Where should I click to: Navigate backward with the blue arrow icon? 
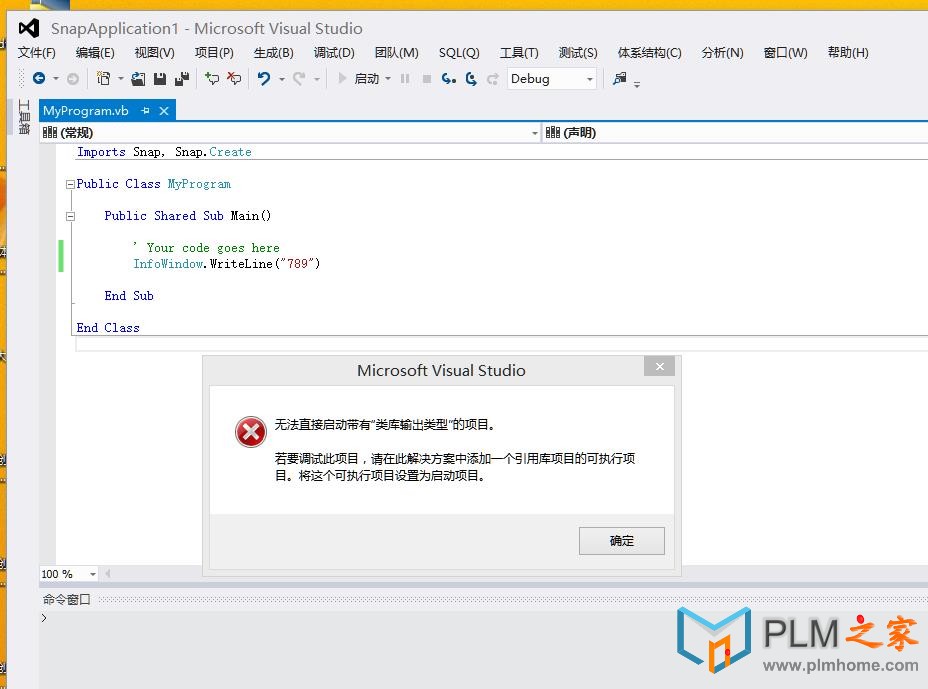39,78
